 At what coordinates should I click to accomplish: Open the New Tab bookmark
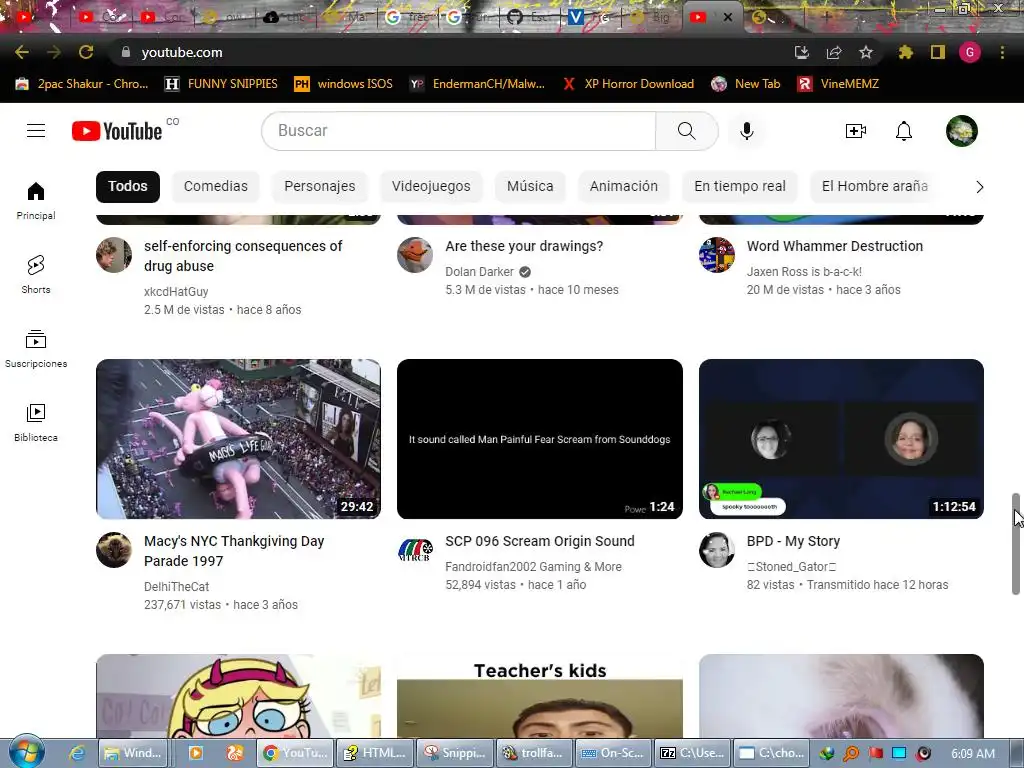point(746,84)
